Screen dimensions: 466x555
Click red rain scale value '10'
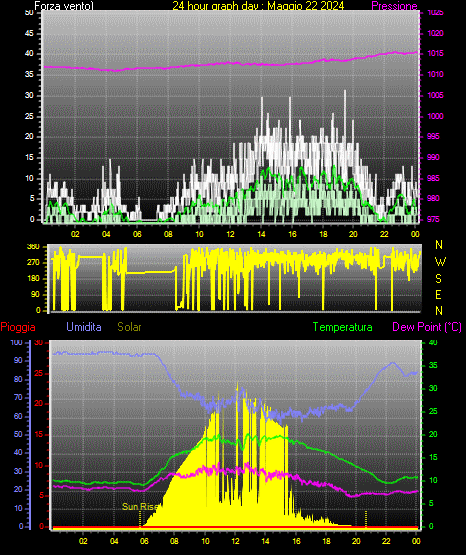[x=39, y=465]
